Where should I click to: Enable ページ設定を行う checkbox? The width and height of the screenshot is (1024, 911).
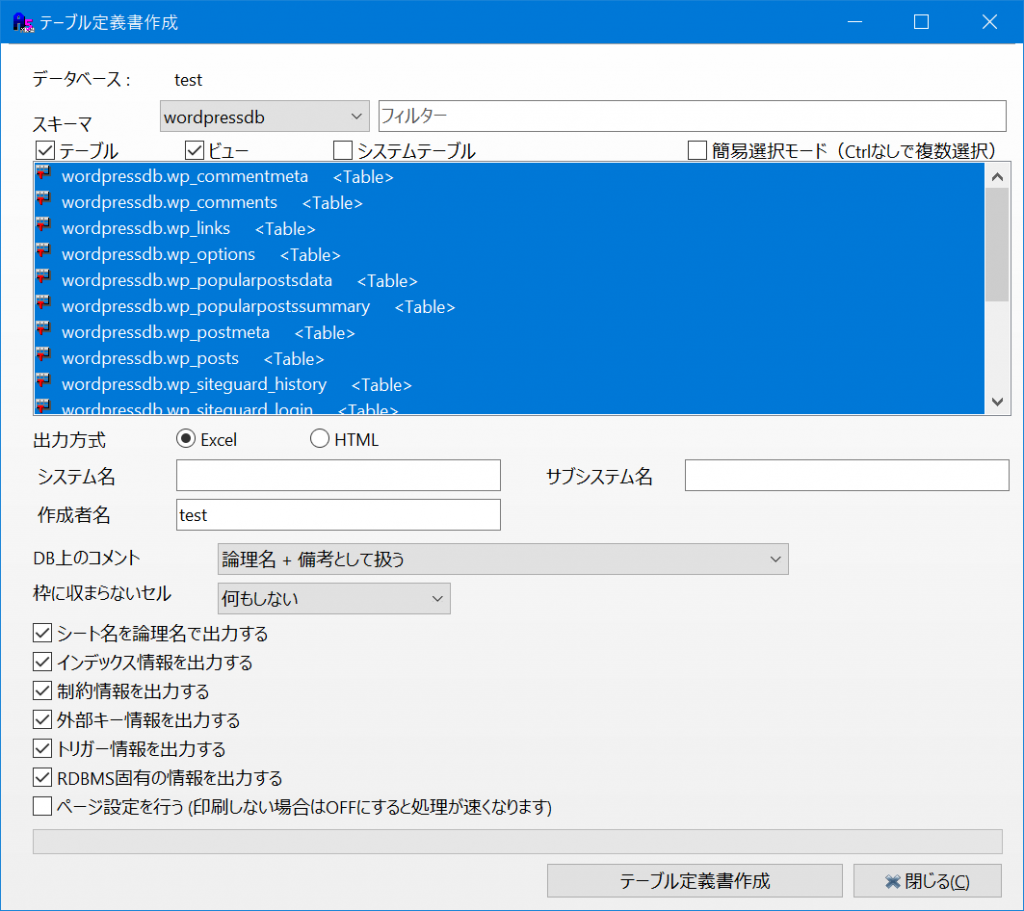tap(42, 807)
